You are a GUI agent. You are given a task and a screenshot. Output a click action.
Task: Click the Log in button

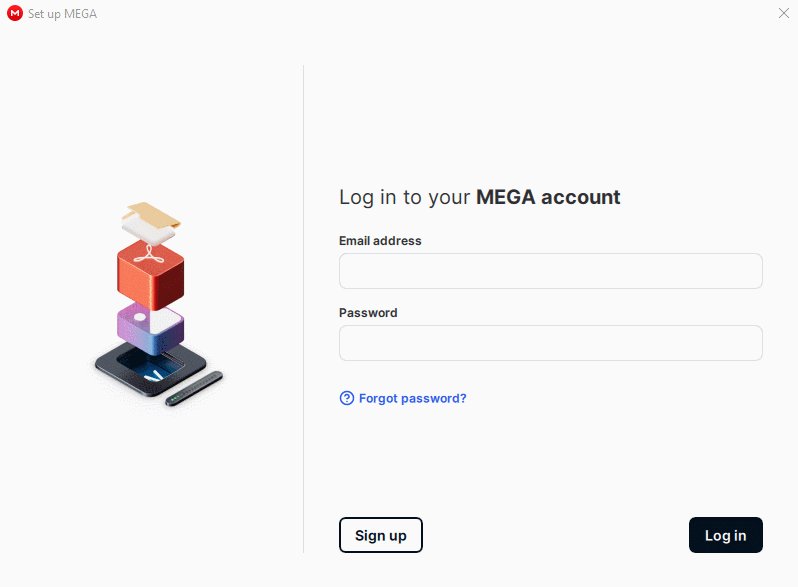coord(726,535)
